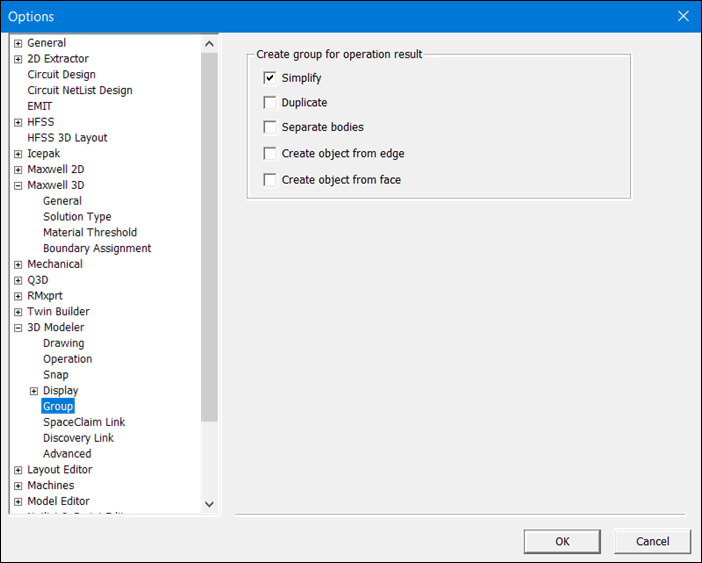Viewport: 702px width, 563px height.
Task: Click the Cancel button
Action: click(x=652, y=542)
